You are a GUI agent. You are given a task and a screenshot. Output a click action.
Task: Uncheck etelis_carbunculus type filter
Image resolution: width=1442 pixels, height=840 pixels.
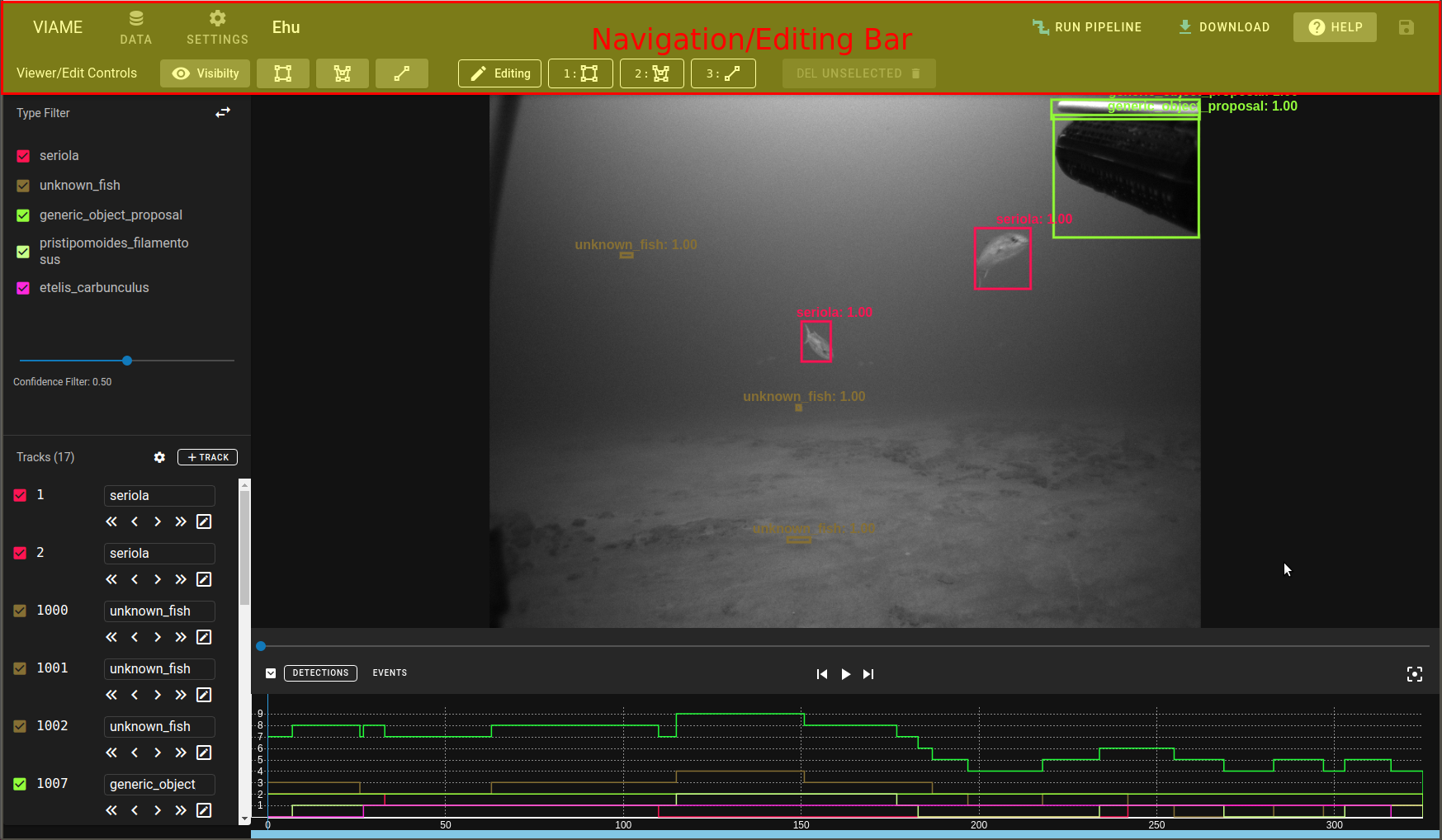[x=23, y=288]
